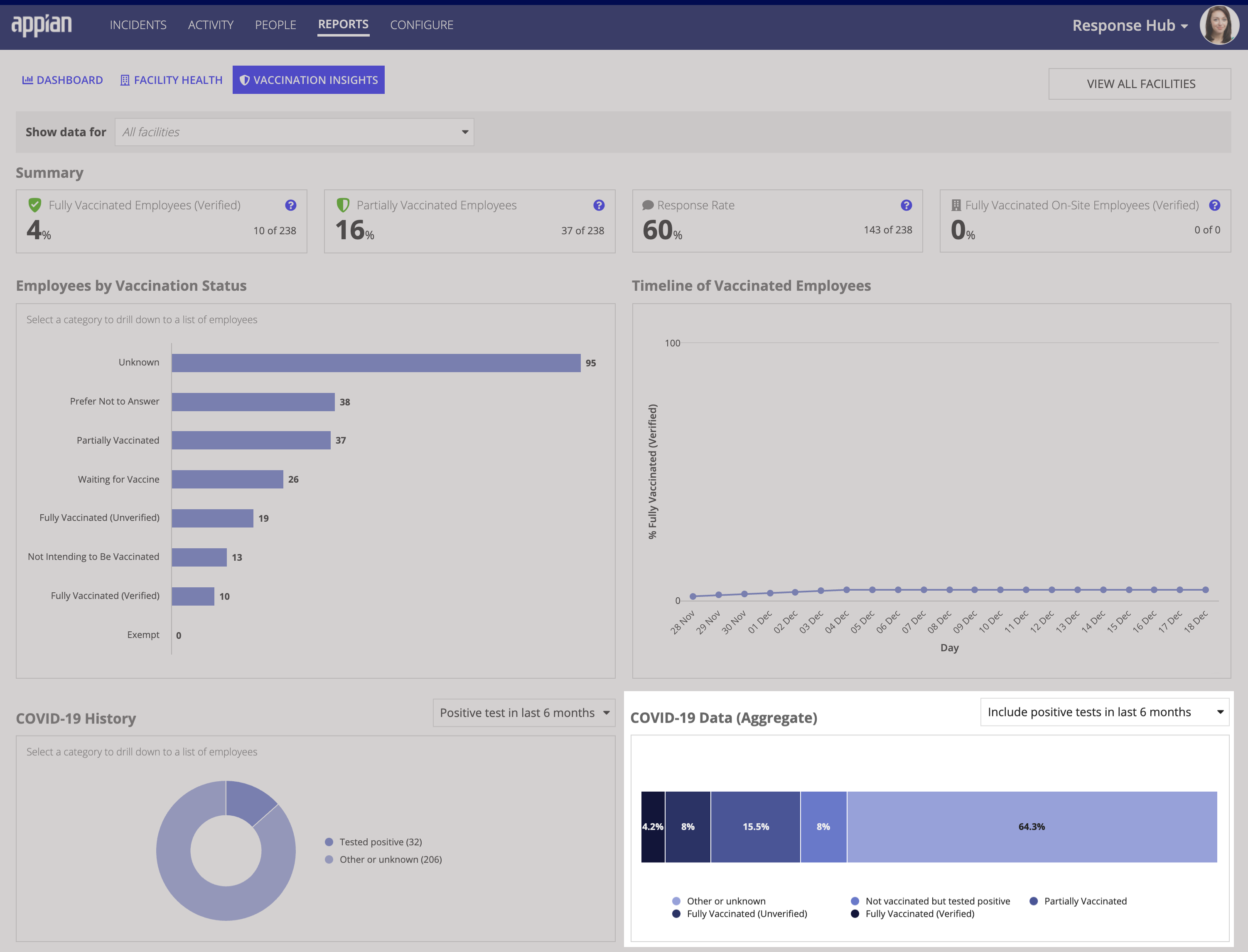Screen dimensions: 1248x952
Task: Open the All facilities dropdown
Action: [294, 132]
